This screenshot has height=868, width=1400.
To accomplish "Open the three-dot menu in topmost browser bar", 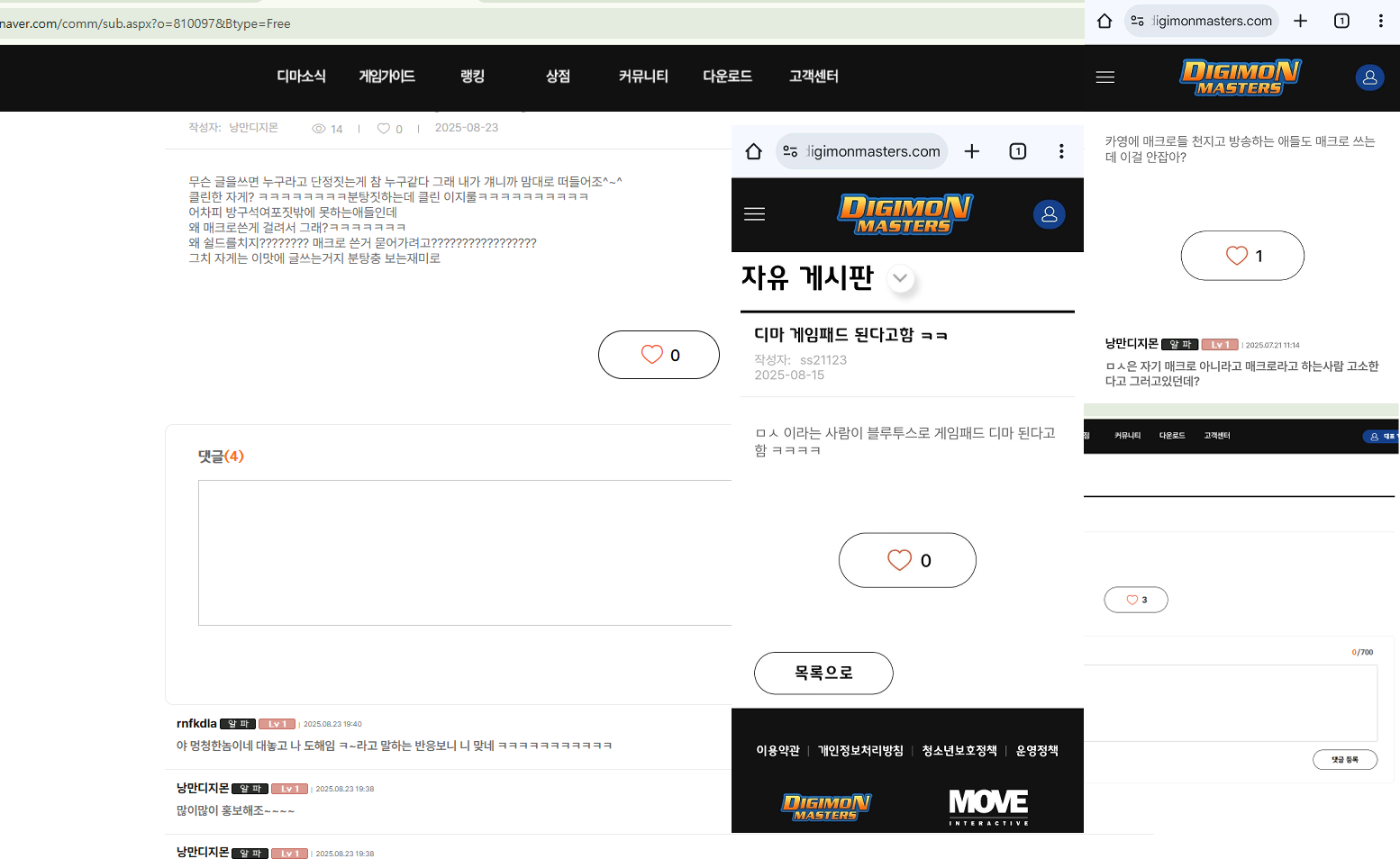I will point(1380,21).
